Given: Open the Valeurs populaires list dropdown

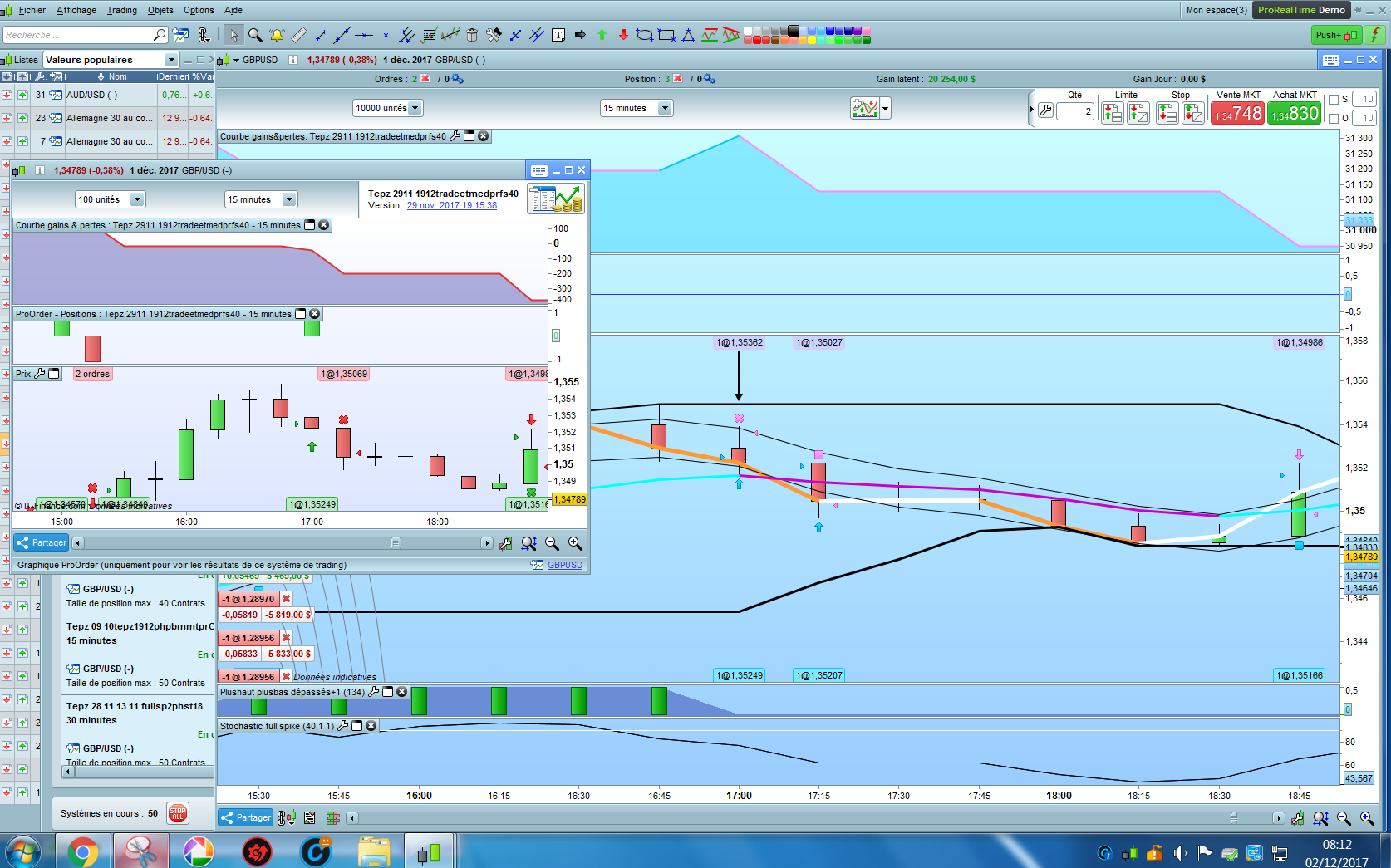Looking at the screenshot, I should (x=170, y=60).
